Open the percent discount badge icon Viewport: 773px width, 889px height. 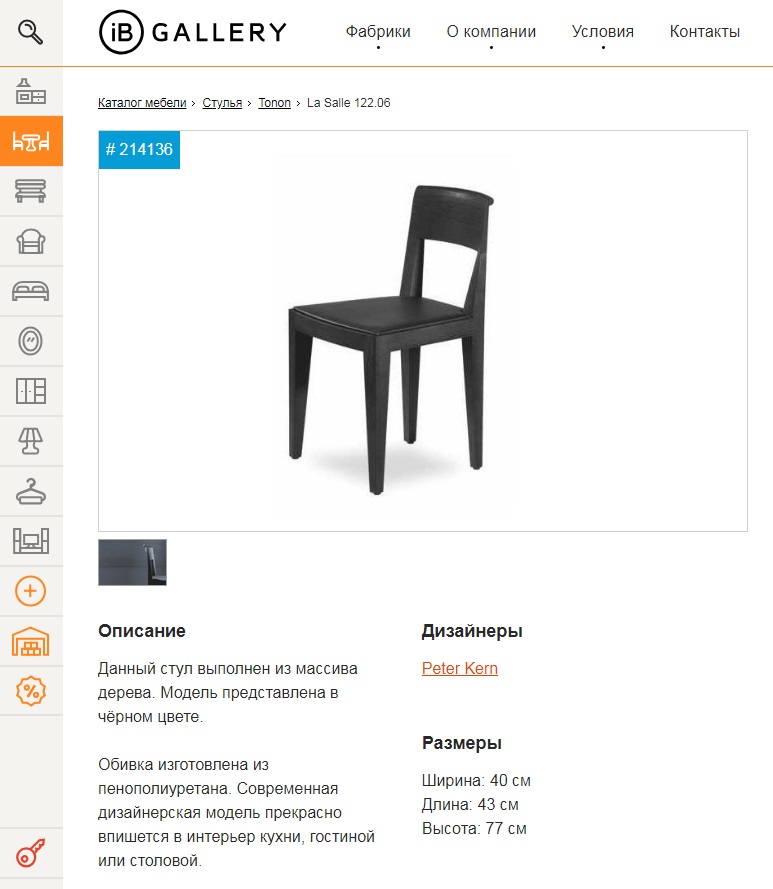tap(31, 691)
